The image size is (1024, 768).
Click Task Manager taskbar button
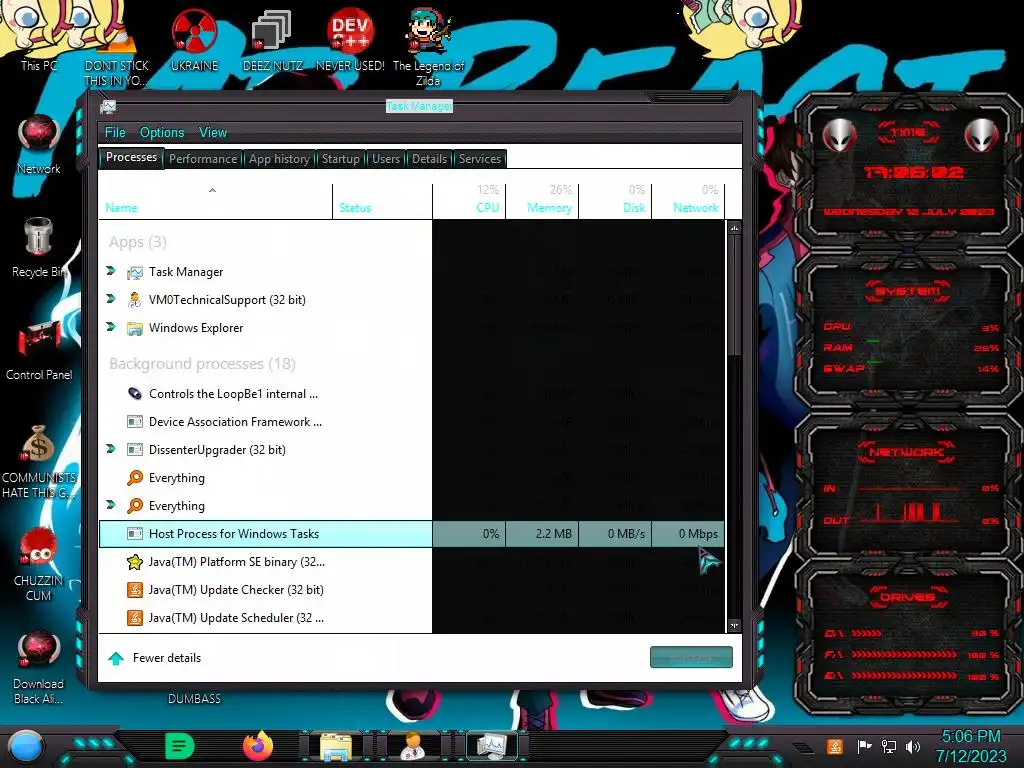(491, 746)
